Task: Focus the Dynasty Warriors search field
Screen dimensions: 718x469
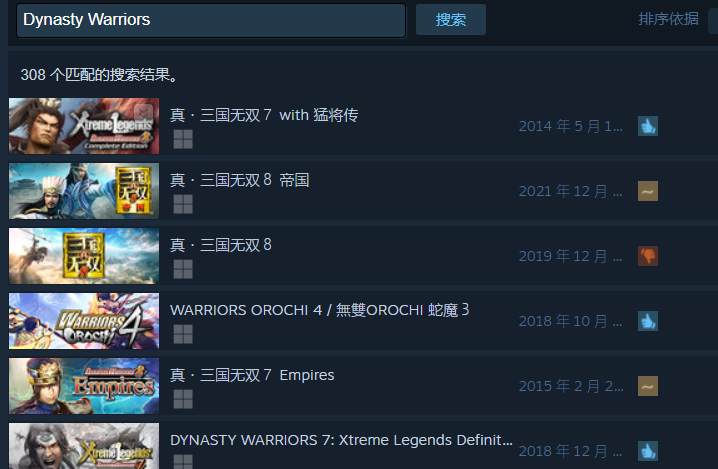Action: pyautogui.click(x=211, y=20)
